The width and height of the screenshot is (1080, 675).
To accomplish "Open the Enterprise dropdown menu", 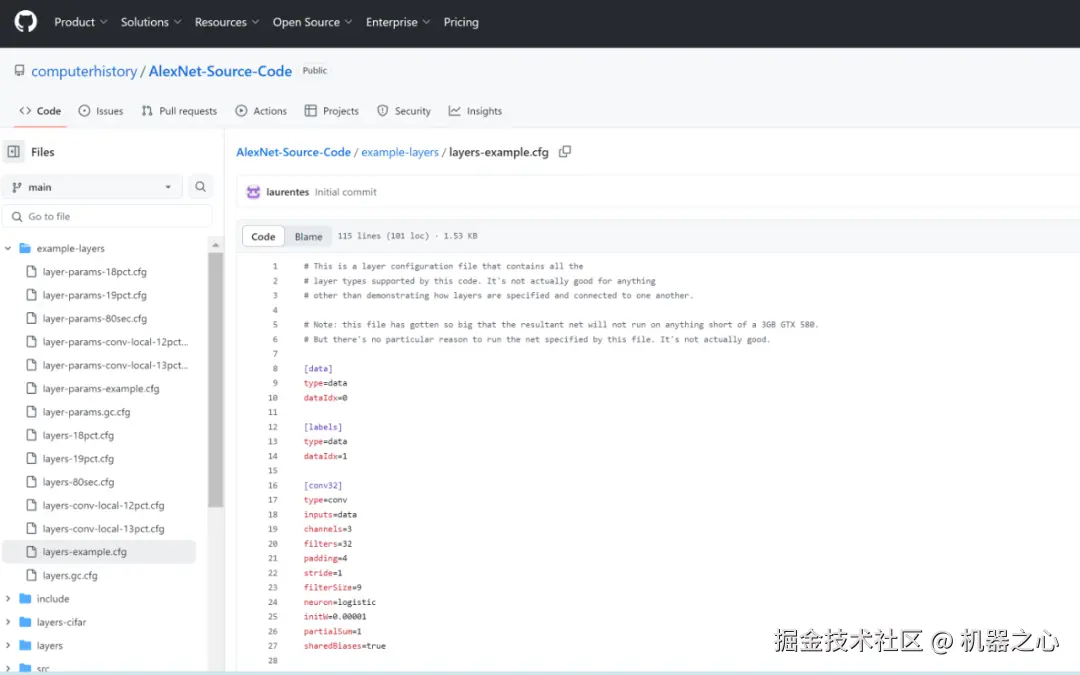I will pos(397,22).
